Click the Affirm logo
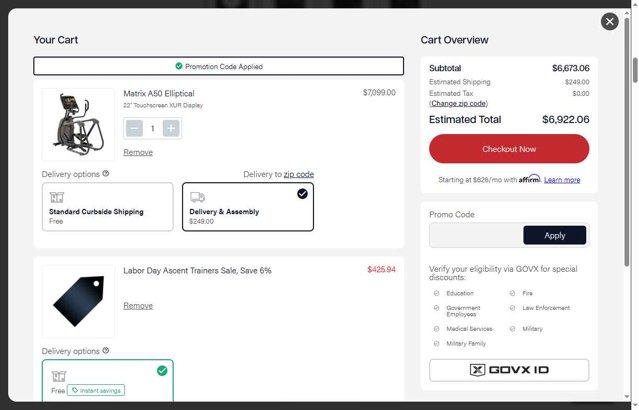Screen dimensions: 639x410 [x=529, y=179]
